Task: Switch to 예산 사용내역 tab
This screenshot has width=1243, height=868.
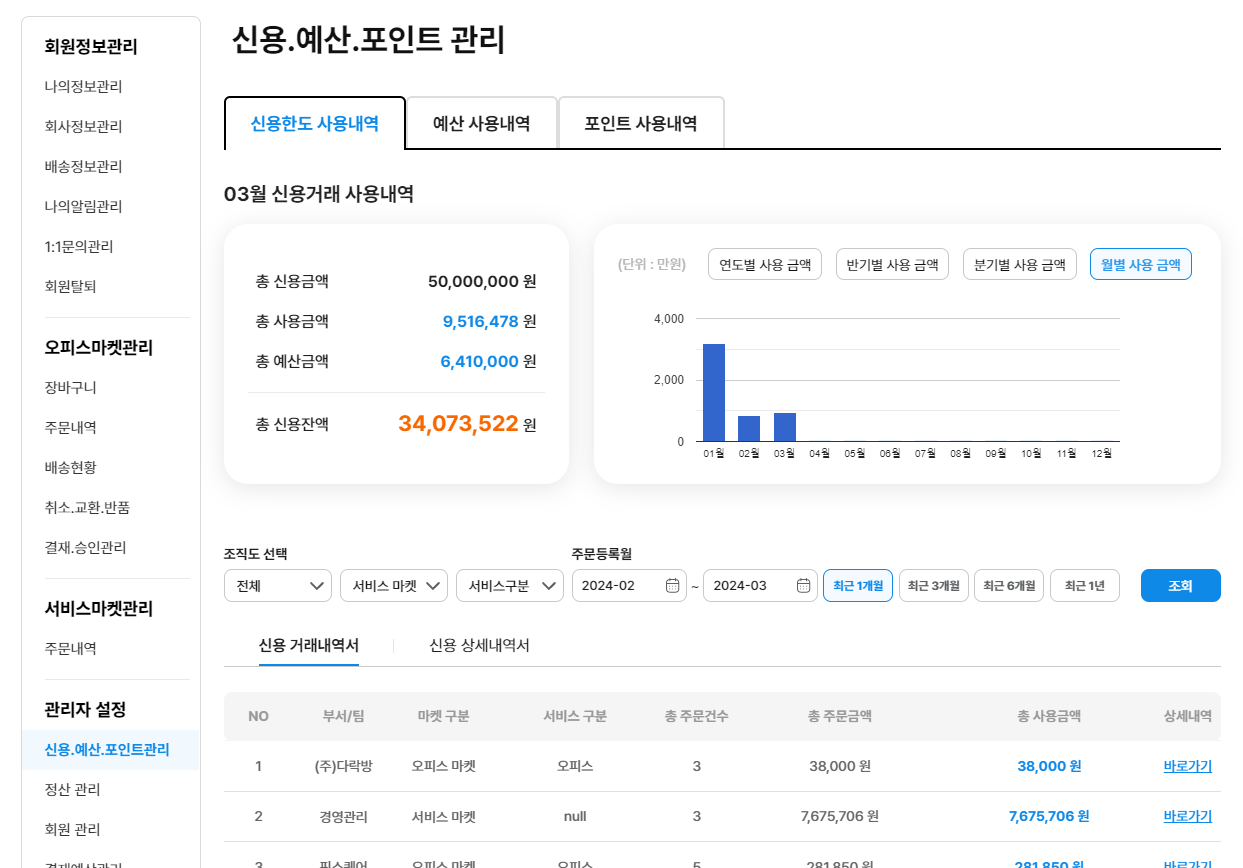Action: tap(481, 124)
